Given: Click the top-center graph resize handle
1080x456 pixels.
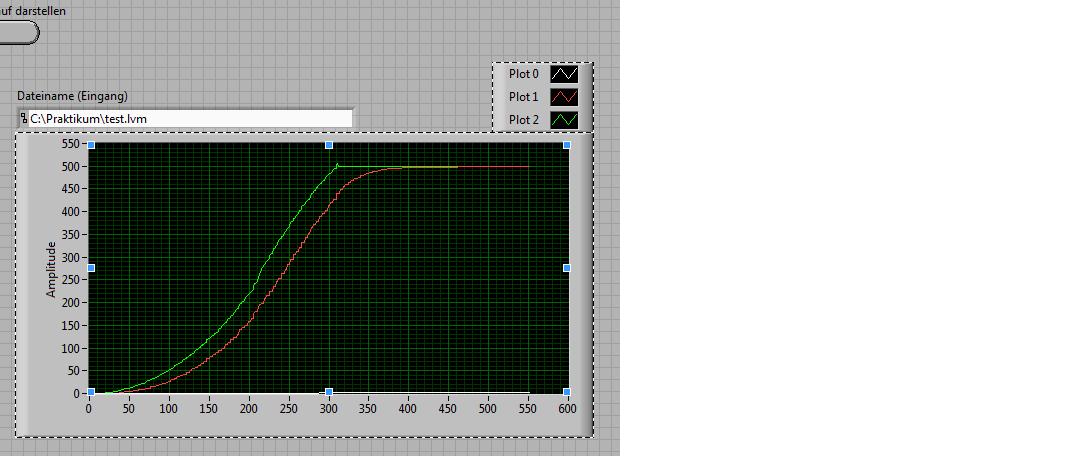Looking at the screenshot, I should click(329, 145).
